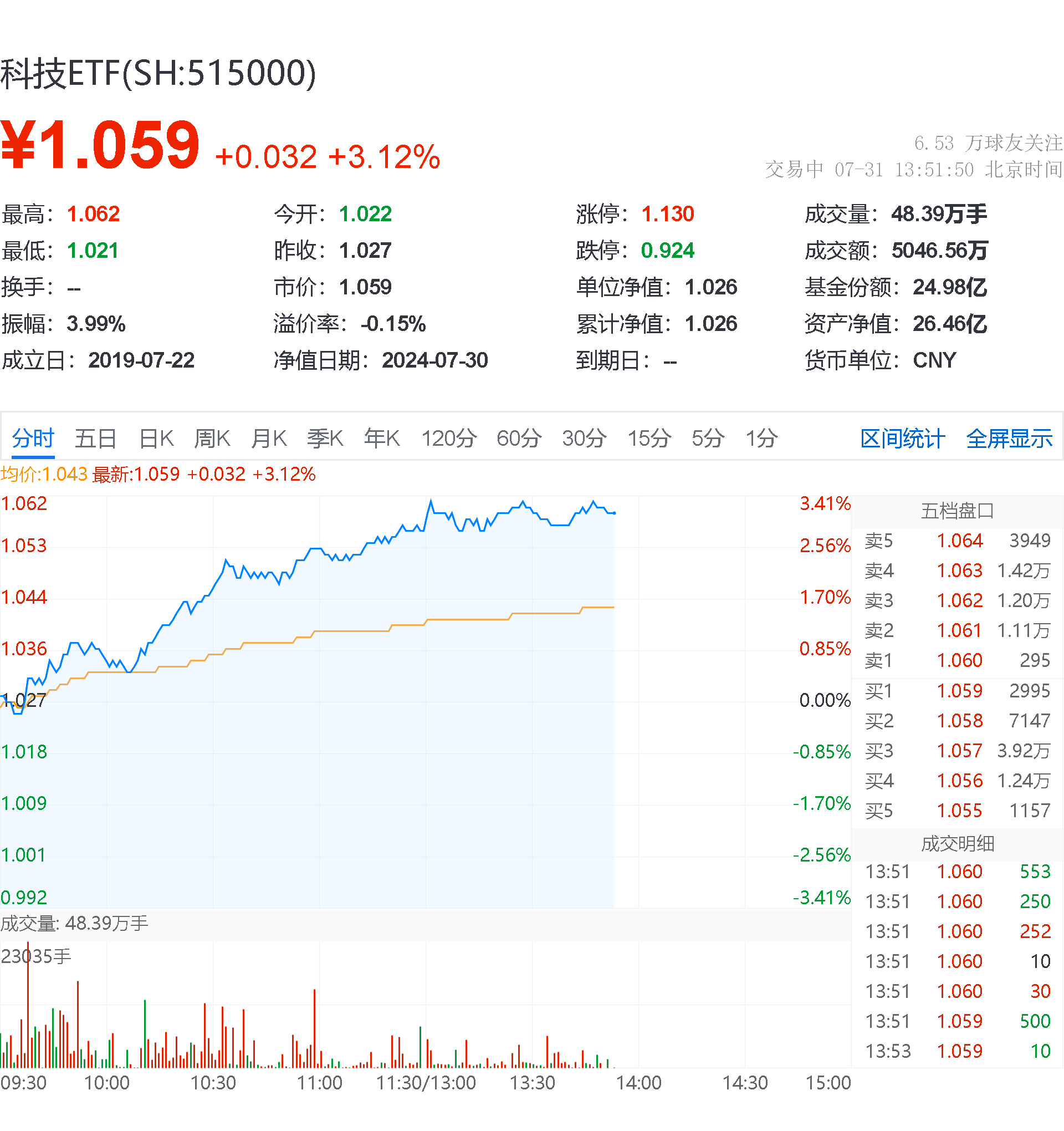Click 成交额 value 5046.56万

click(x=940, y=251)
